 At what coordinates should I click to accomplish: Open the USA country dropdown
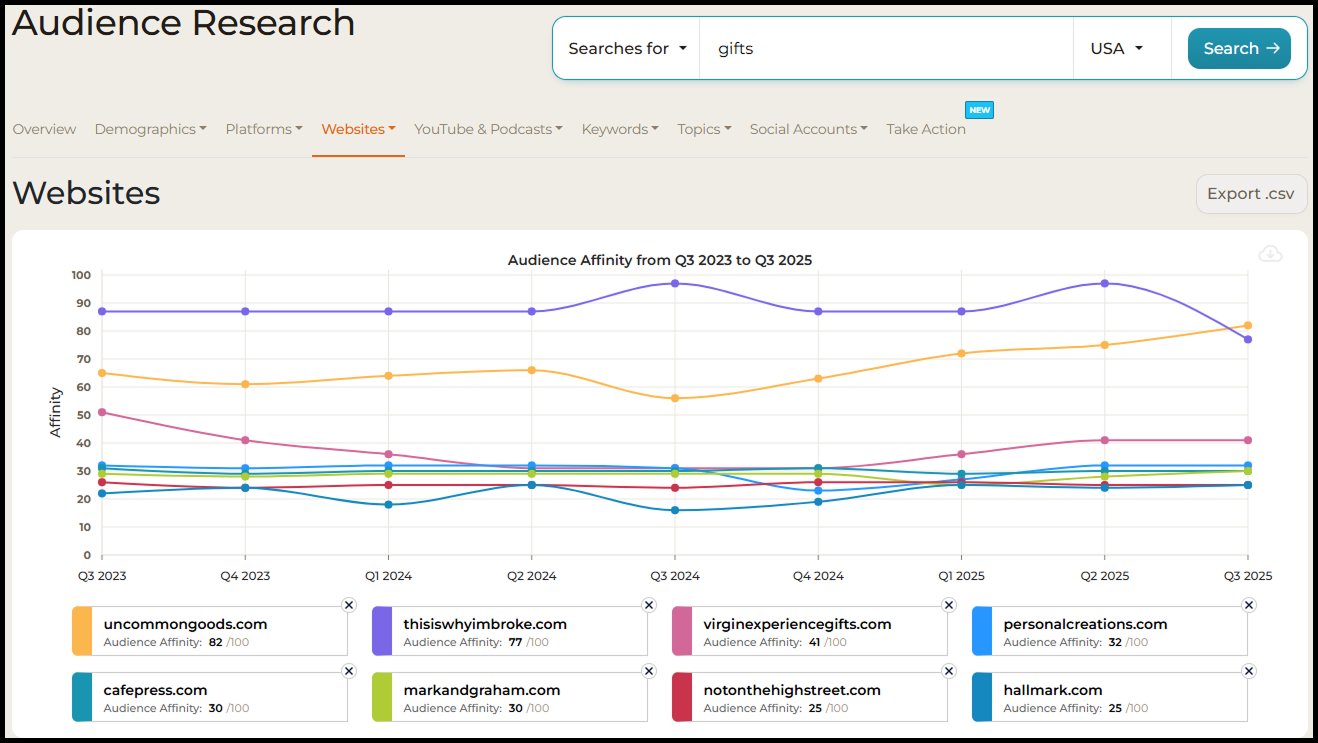(1116, 48)
